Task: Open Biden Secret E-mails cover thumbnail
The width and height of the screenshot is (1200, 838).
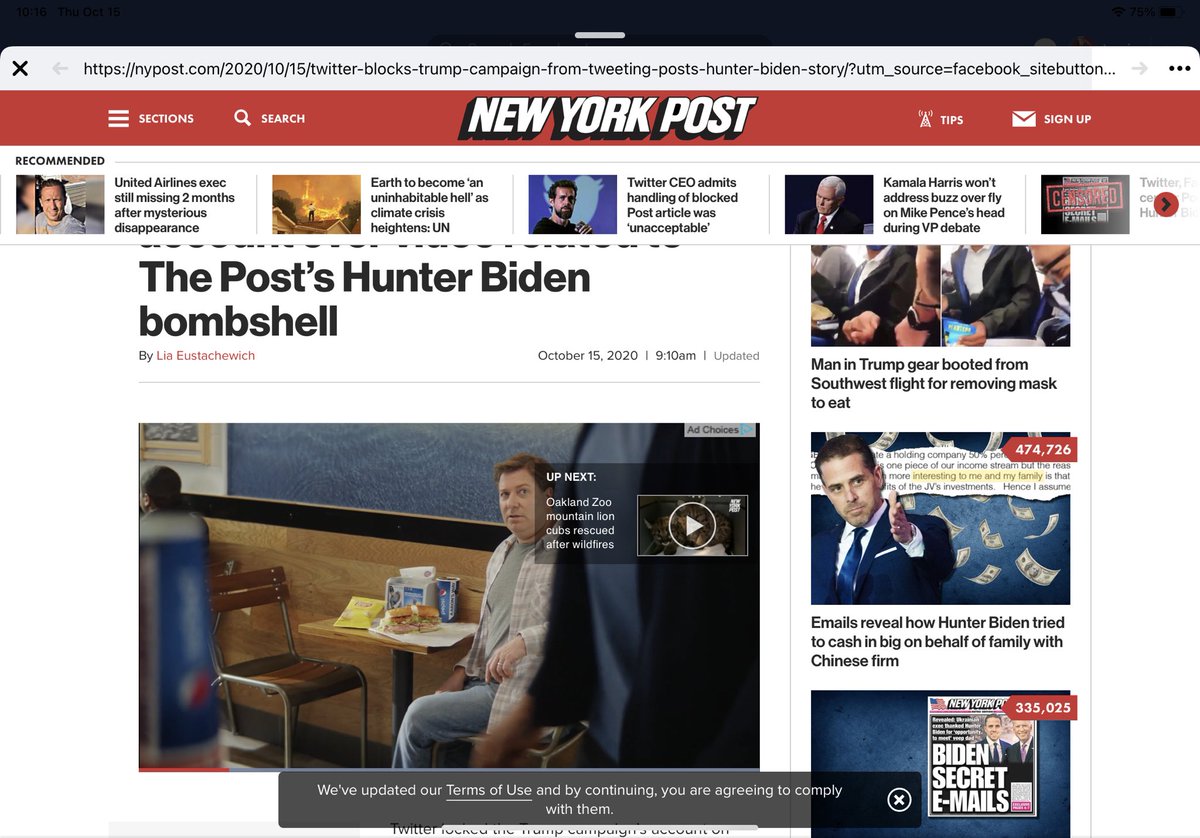Action: [940, 764]
